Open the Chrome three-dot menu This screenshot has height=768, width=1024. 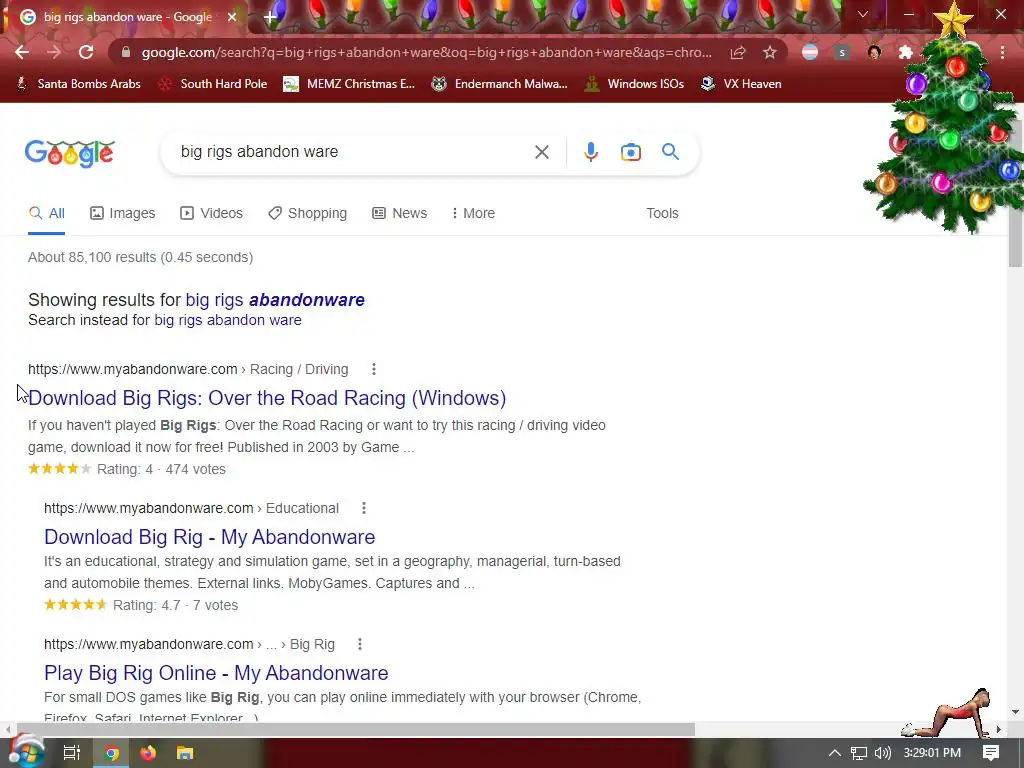(x=1002, y=52)
